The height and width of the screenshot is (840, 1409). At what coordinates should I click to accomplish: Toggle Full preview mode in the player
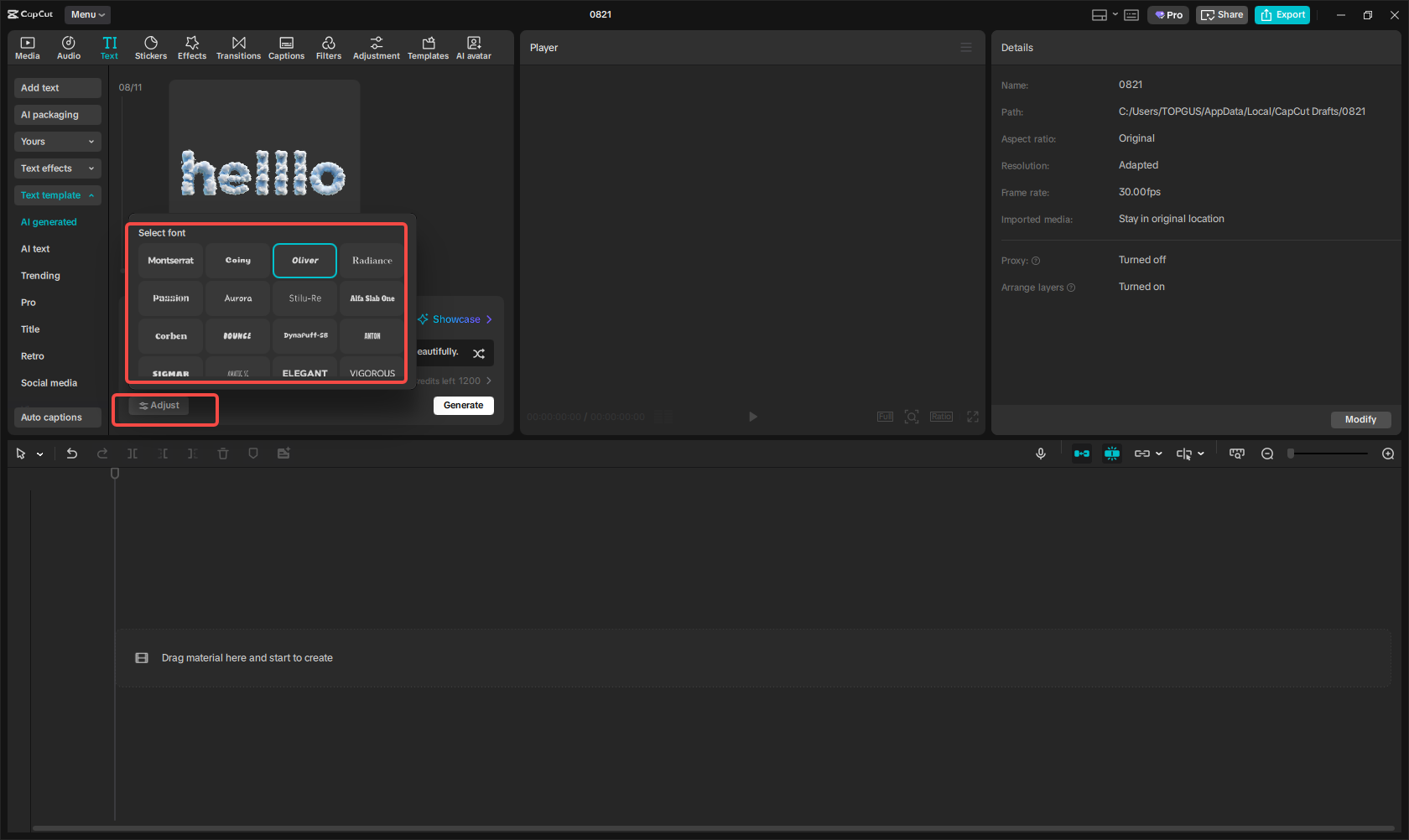pyautogui.click(x=885, y=416)
